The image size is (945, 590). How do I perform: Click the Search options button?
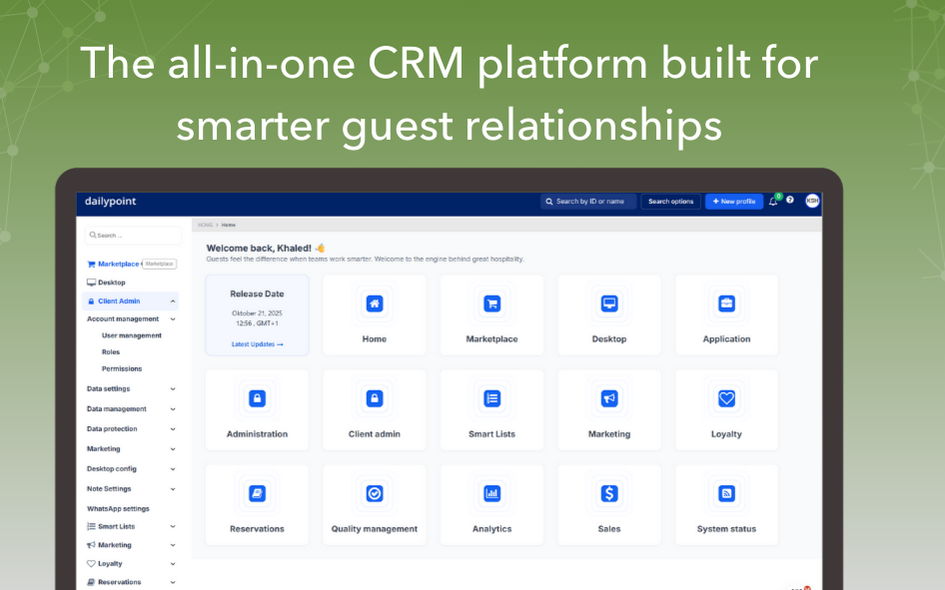(x=671, y=201)
